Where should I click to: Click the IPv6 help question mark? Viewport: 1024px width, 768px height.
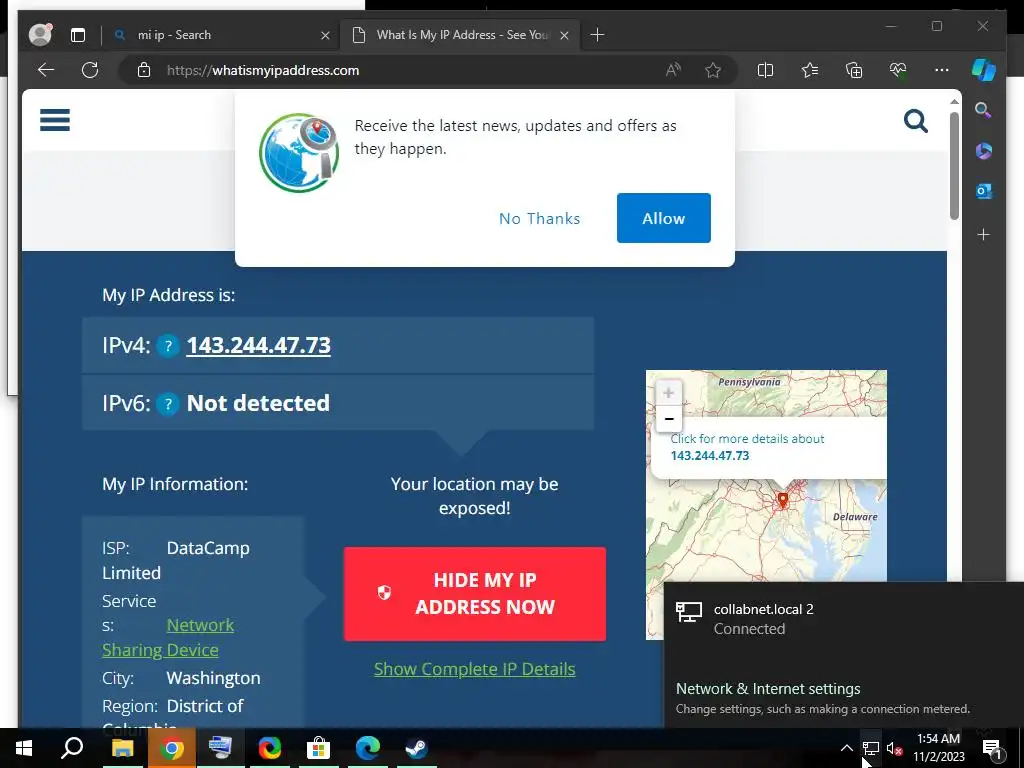(168, 404)
